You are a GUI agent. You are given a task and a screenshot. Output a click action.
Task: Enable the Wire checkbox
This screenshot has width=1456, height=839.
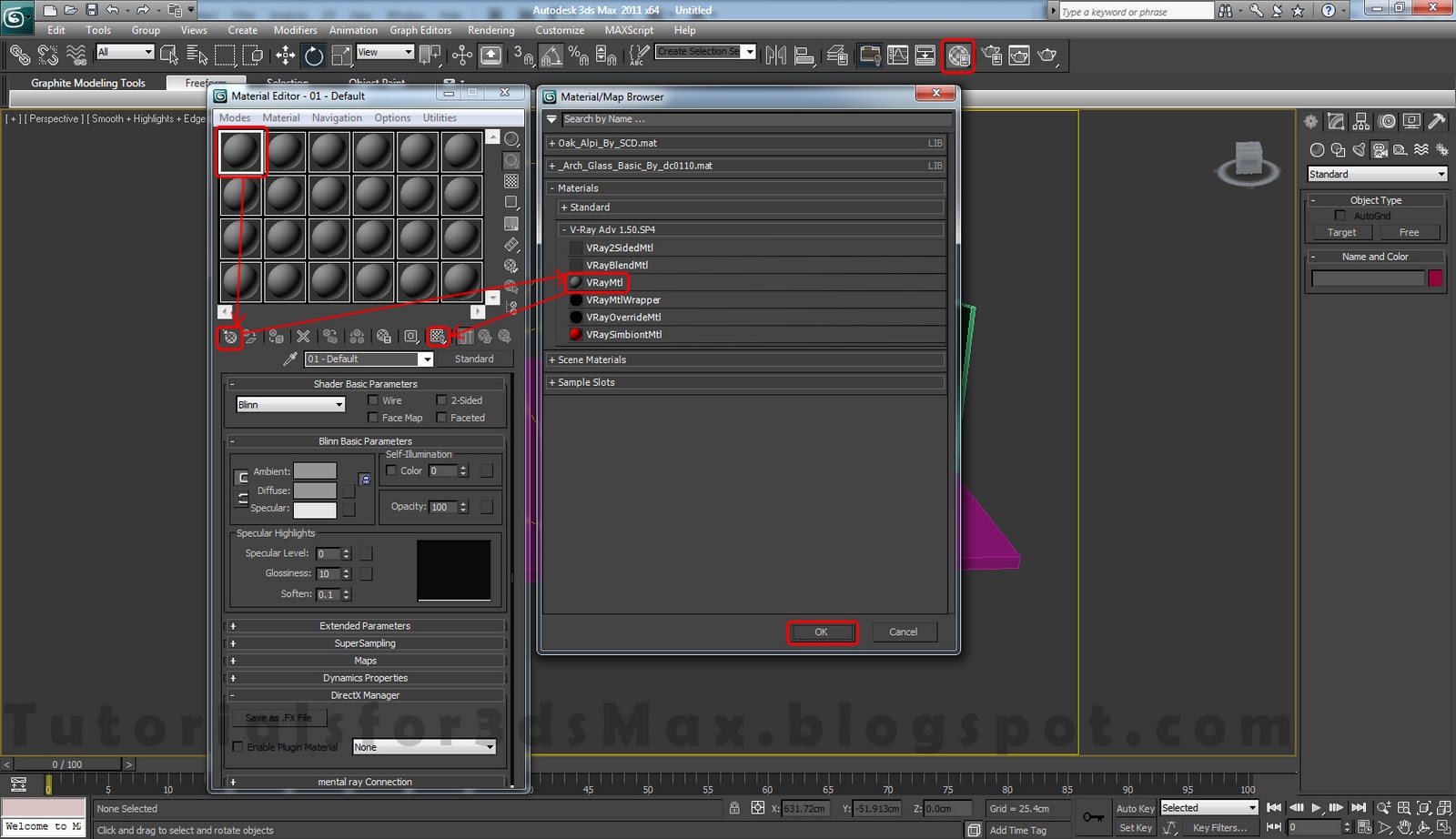[x=373, y=399]
